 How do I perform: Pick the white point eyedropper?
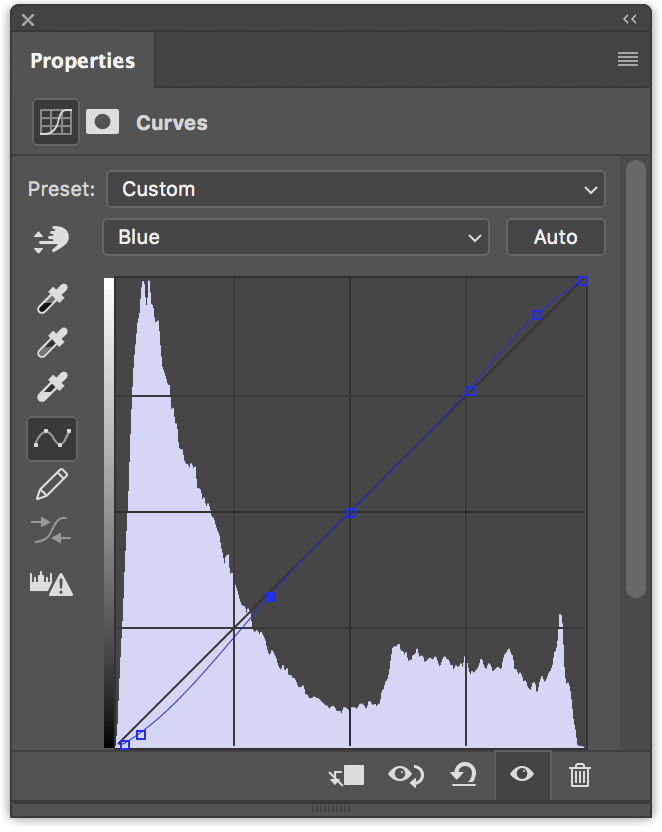click(52, 387)
